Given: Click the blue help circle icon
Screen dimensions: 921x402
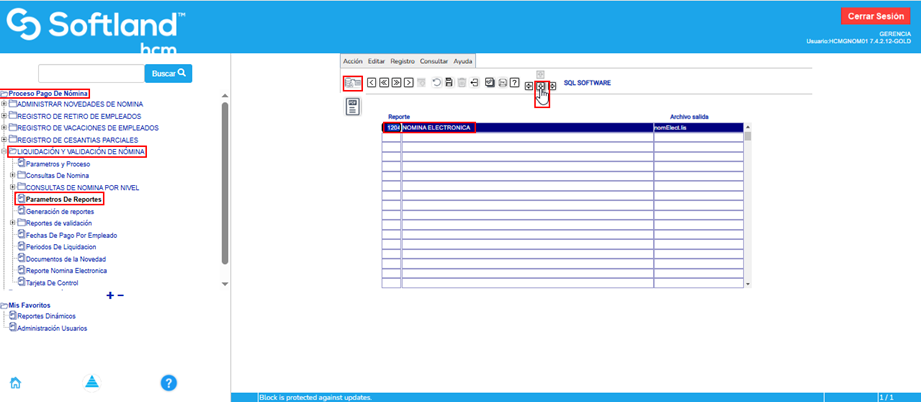Looking at the screenshot, I should (169, 383).
